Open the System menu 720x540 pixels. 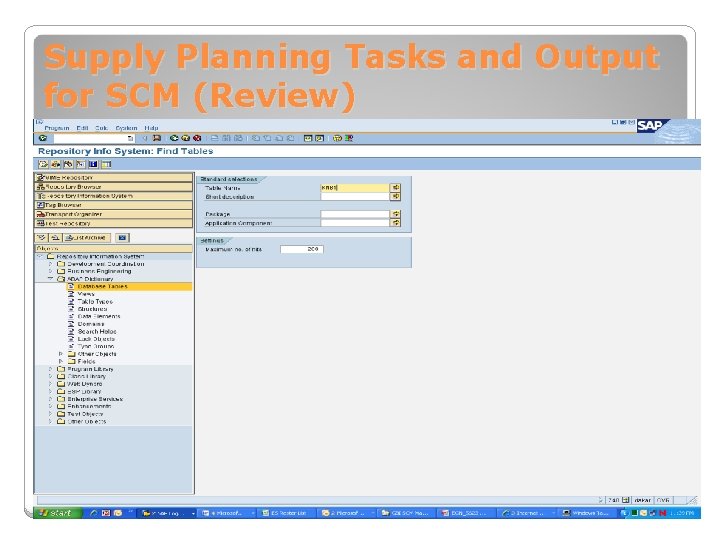pos(126,128)
